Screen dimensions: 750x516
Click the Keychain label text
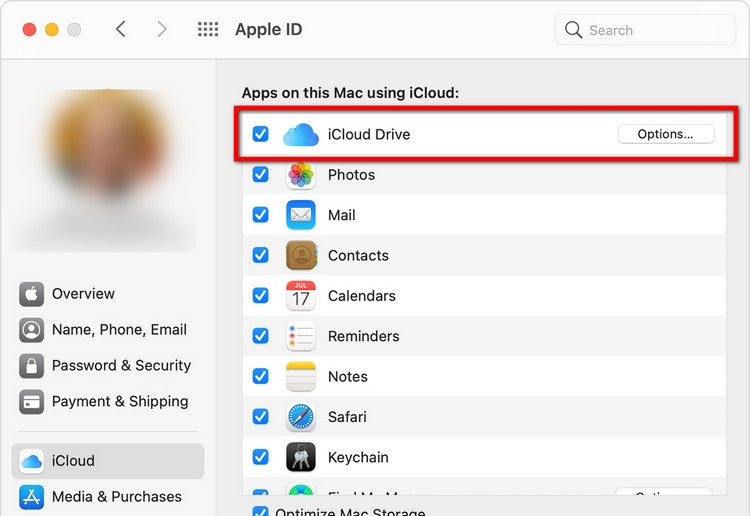358,458
